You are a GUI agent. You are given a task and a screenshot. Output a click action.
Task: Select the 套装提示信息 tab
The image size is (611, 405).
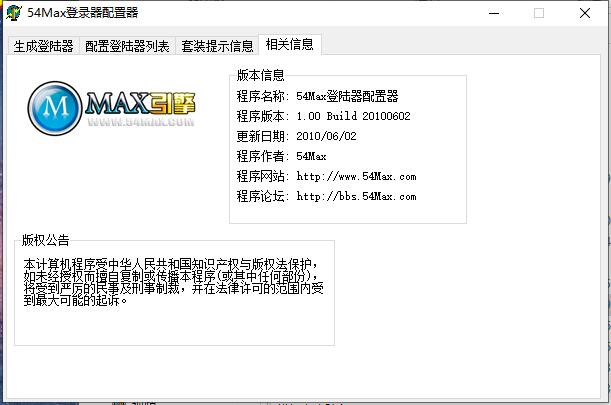coord(217,46)
